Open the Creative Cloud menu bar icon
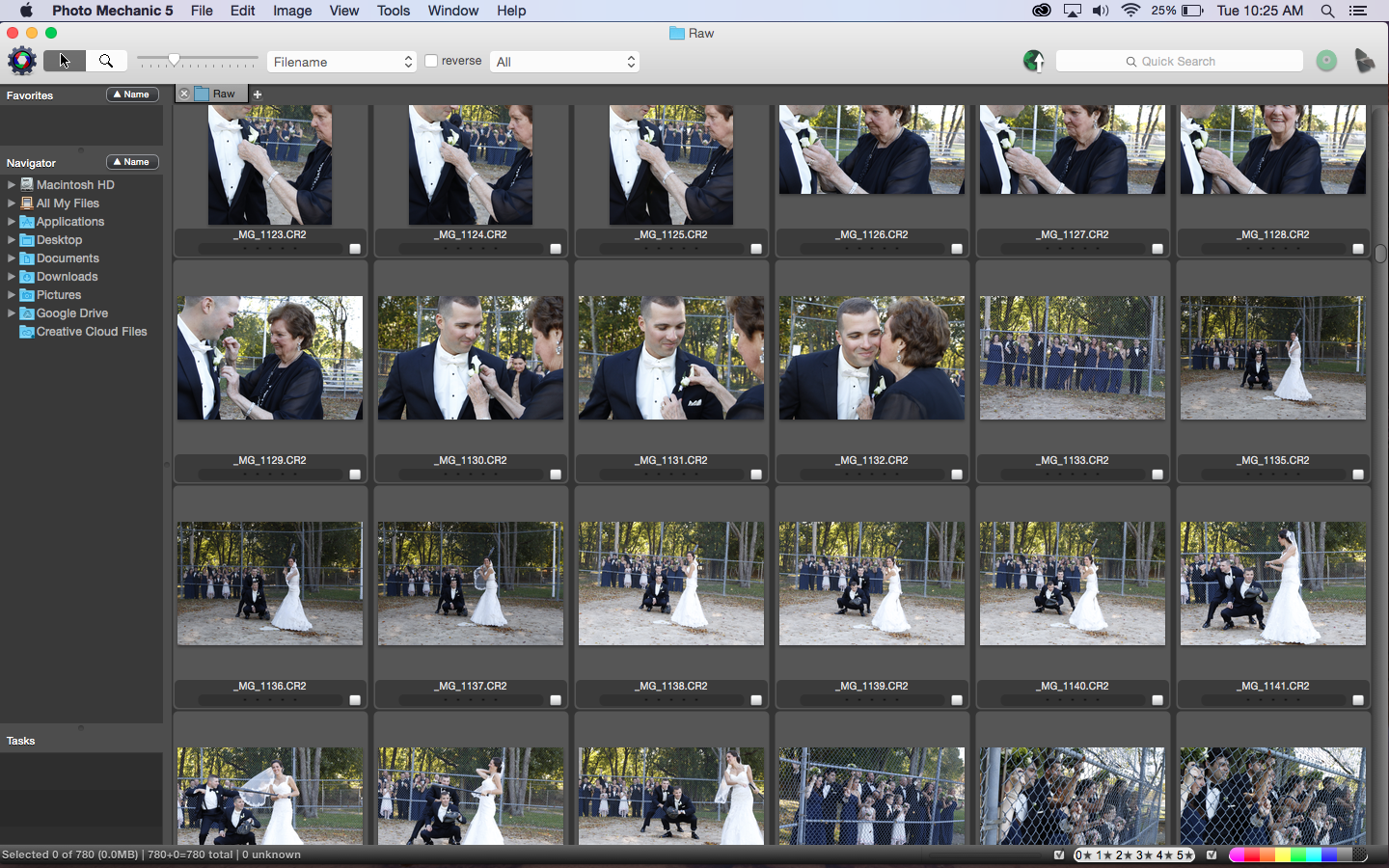Viewport: 1389px width, 868px height. [1042, 11]
